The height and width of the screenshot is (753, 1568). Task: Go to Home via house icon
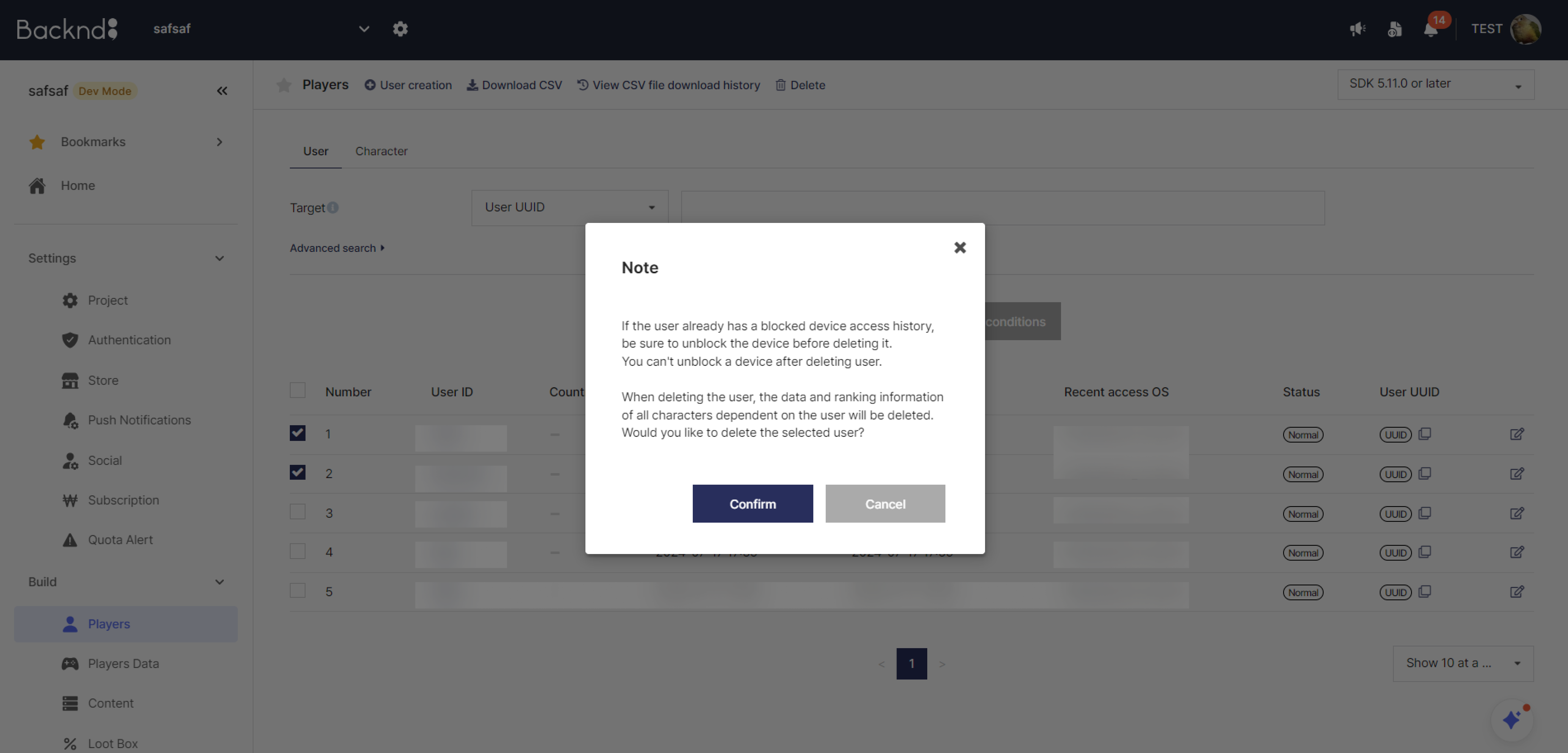point(37,186)
